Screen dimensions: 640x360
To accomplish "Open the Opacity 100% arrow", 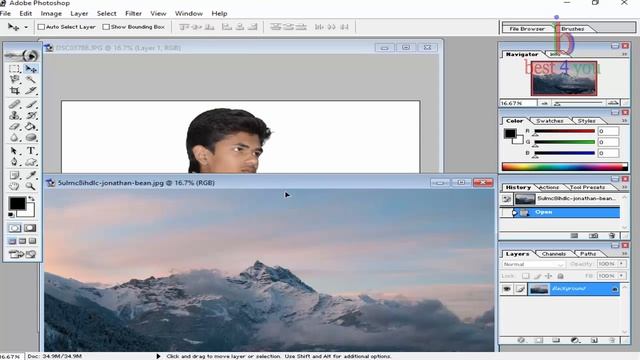I will coord(622,264).
